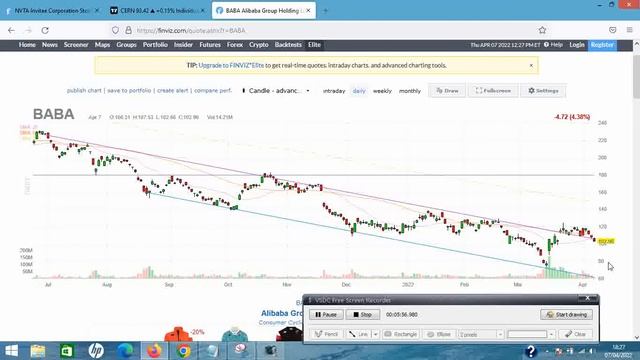Bookmark this page with the star icon
Image resolution: width=640 pixels, height=360 pixels.
[x=542, y=30]
